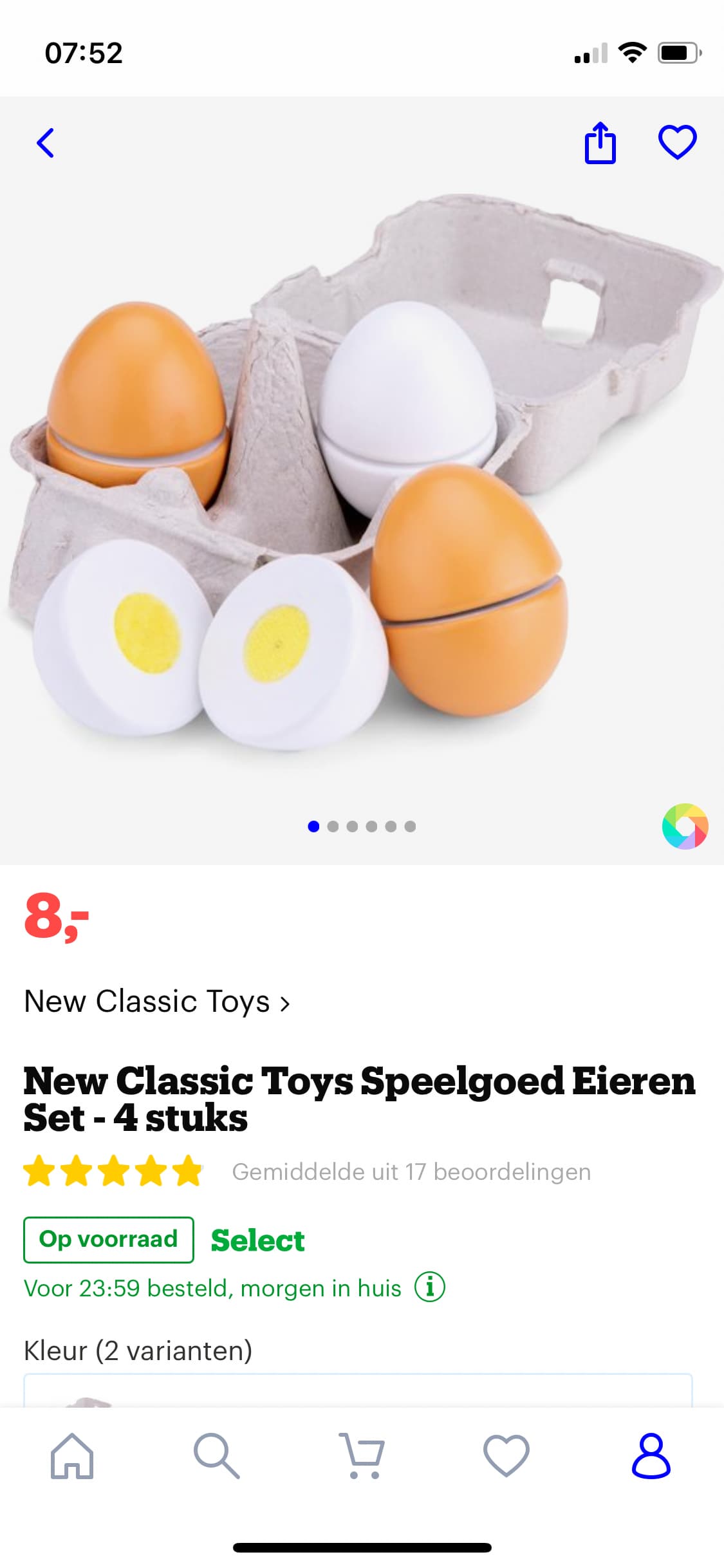Expand the chevron next to New Classic Toys
724x1568 pixels.
pyautogui.click(x=285, y=1004)
